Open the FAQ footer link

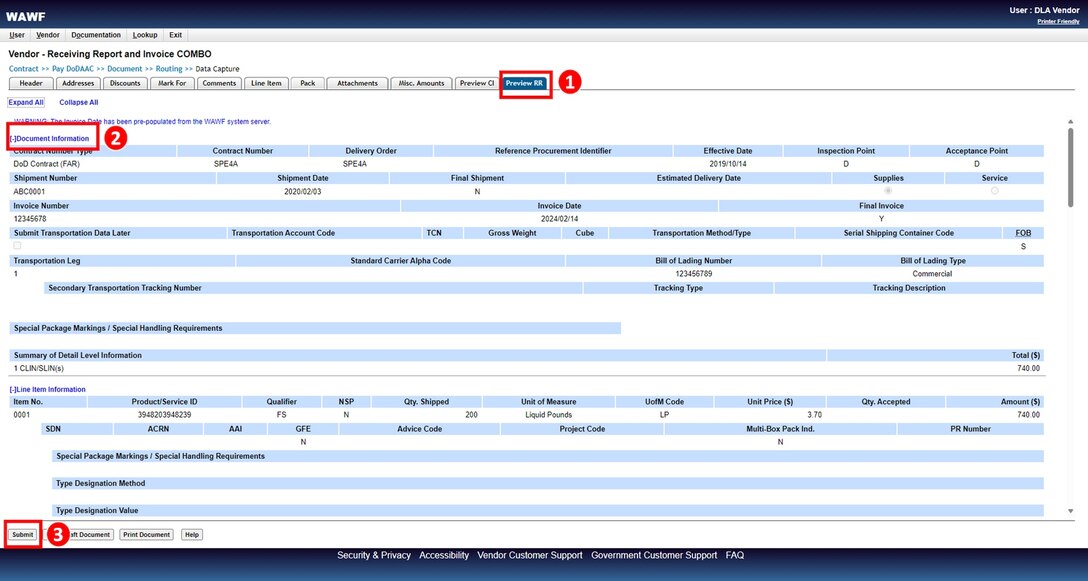click(x=735, y=555)
